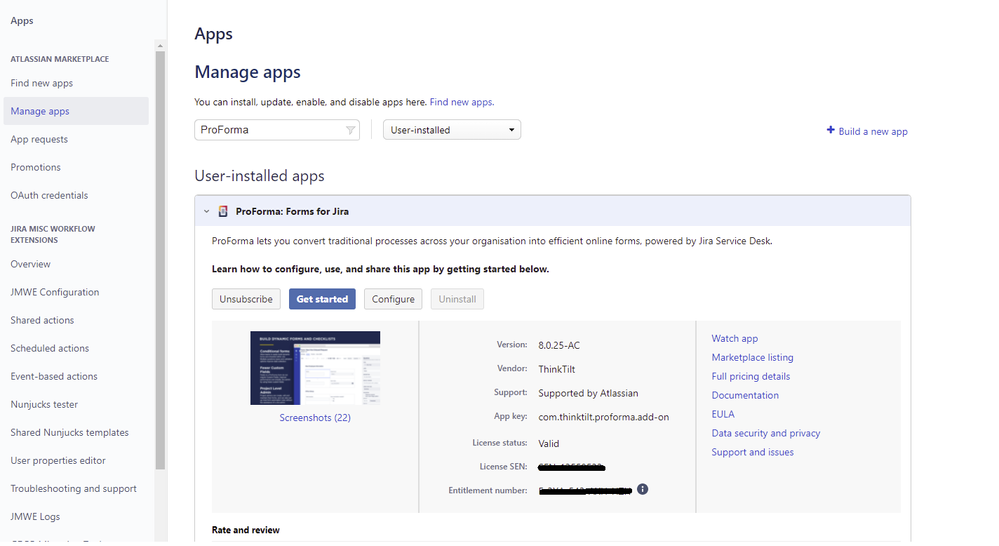This screenshot has width=999, height=546.
Task: Open JMWE Overview sidebar item
Action: (30, 264)
